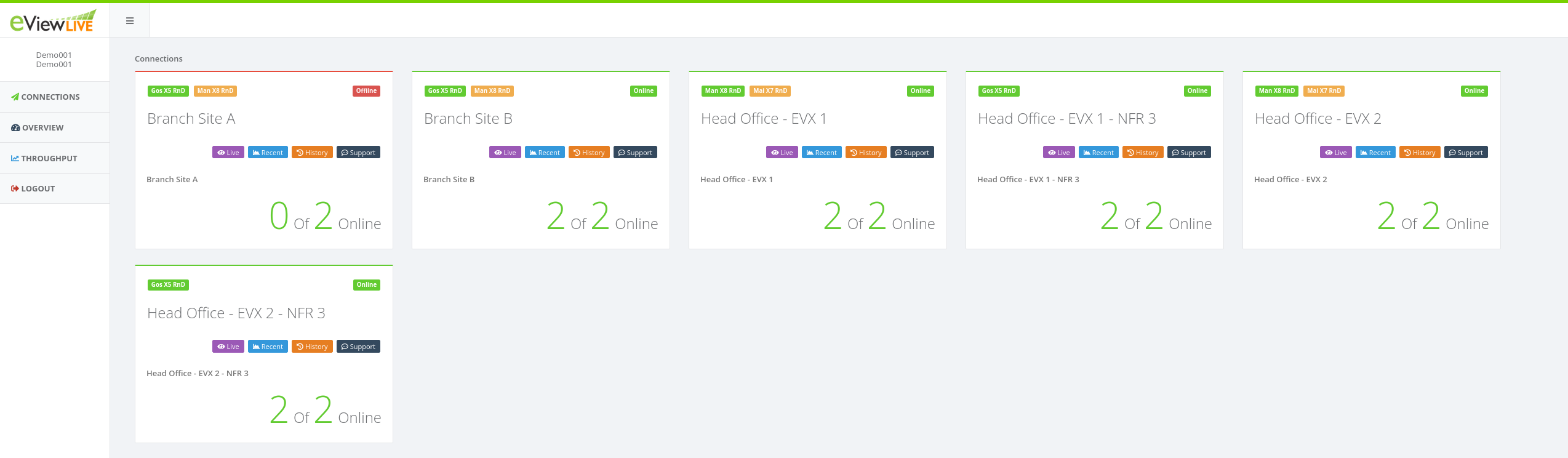Click the Online badge on Head Office - EVX 1 - NFR 3
The width and height of the screenshot is (1568, 458).
point(1197,91)
